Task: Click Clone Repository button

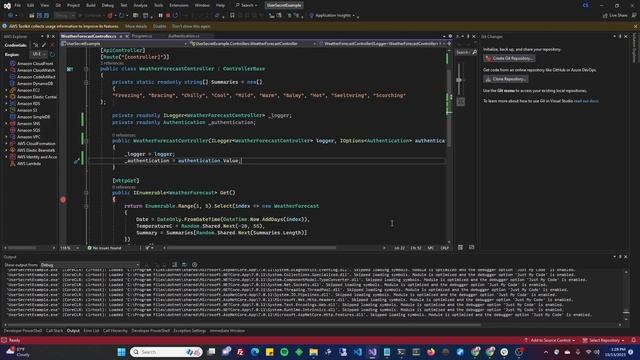Action: (506, 79)
